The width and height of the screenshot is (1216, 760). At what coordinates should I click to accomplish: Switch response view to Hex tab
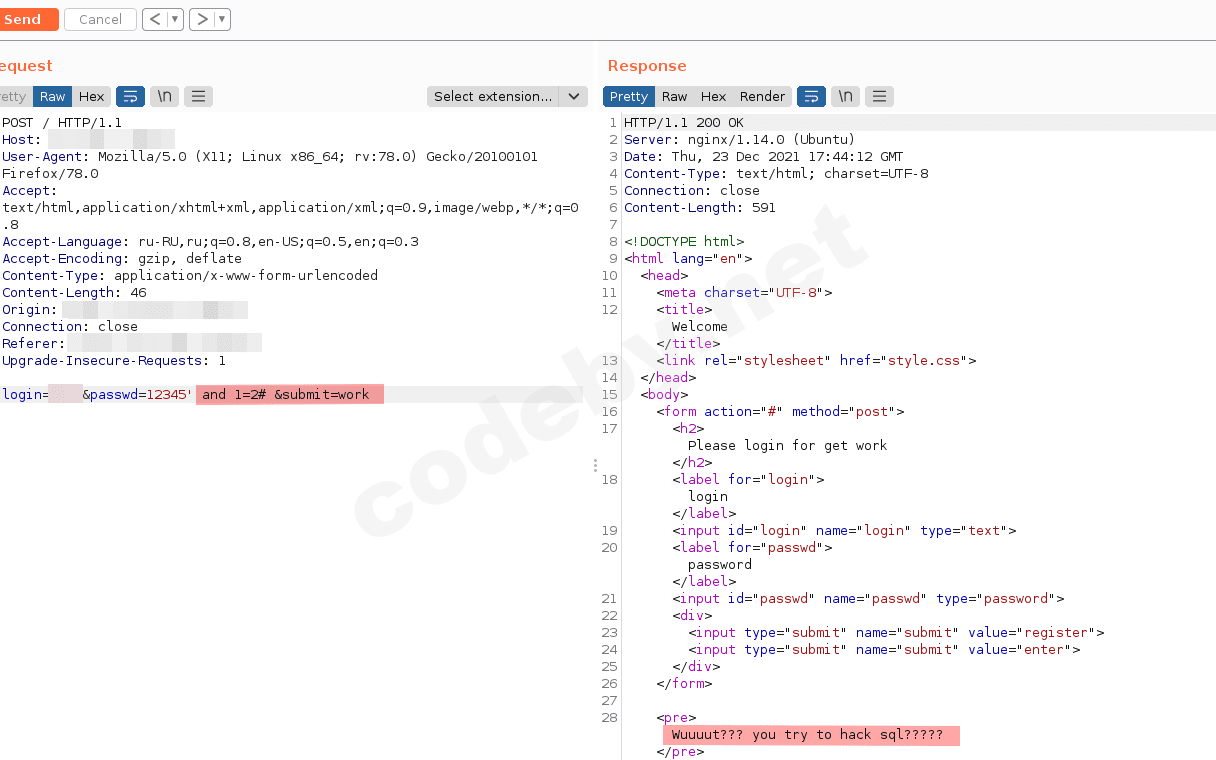point(714,97)
